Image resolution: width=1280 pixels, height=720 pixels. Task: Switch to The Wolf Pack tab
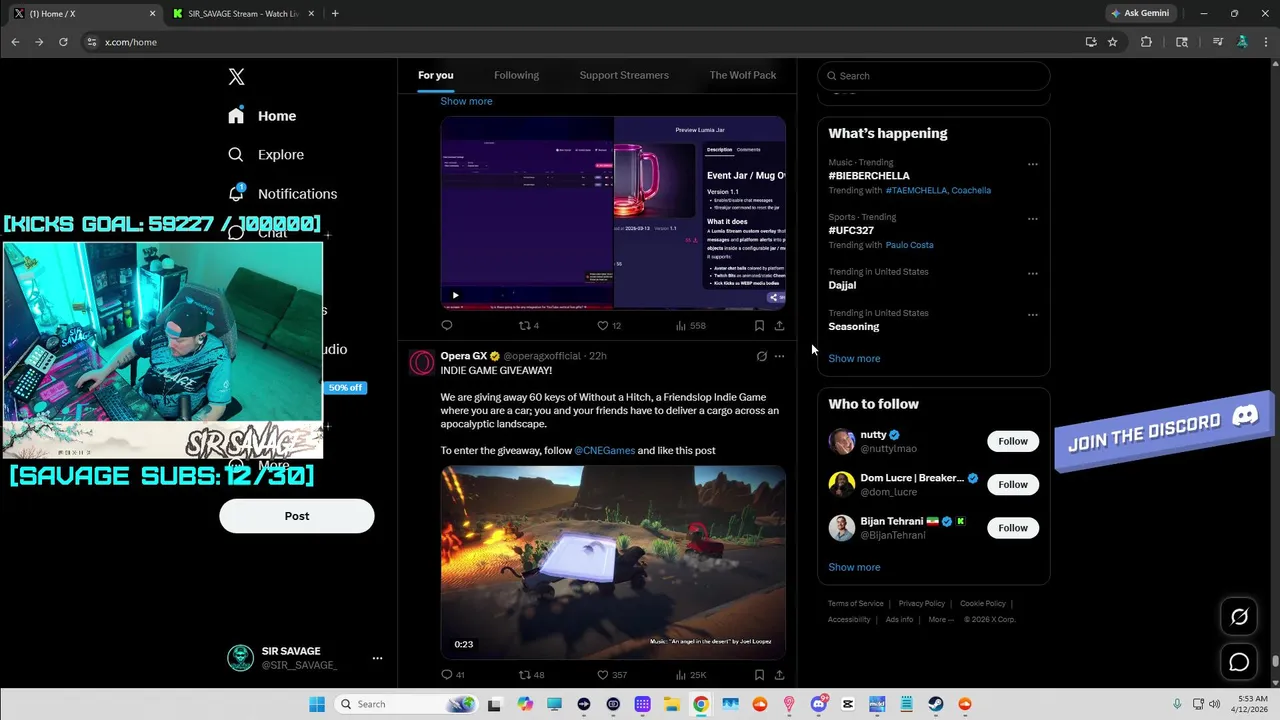click(x=742, y=75)
